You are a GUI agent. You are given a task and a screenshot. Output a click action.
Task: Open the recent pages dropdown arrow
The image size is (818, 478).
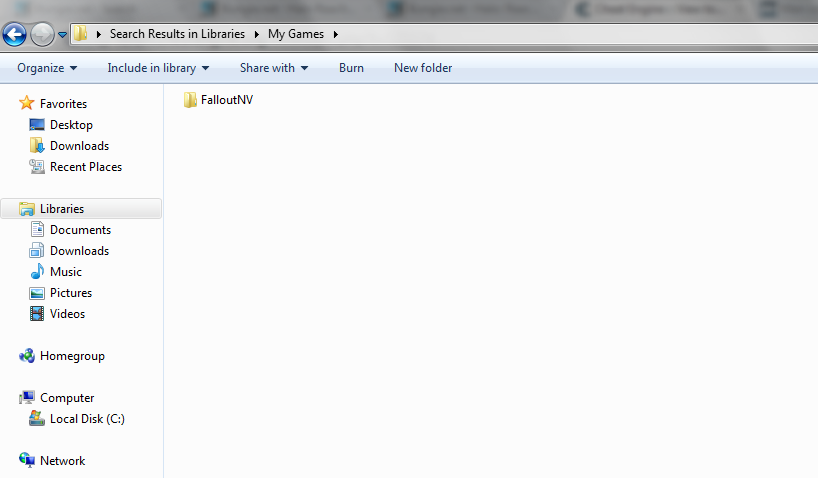tap(62, 35)
